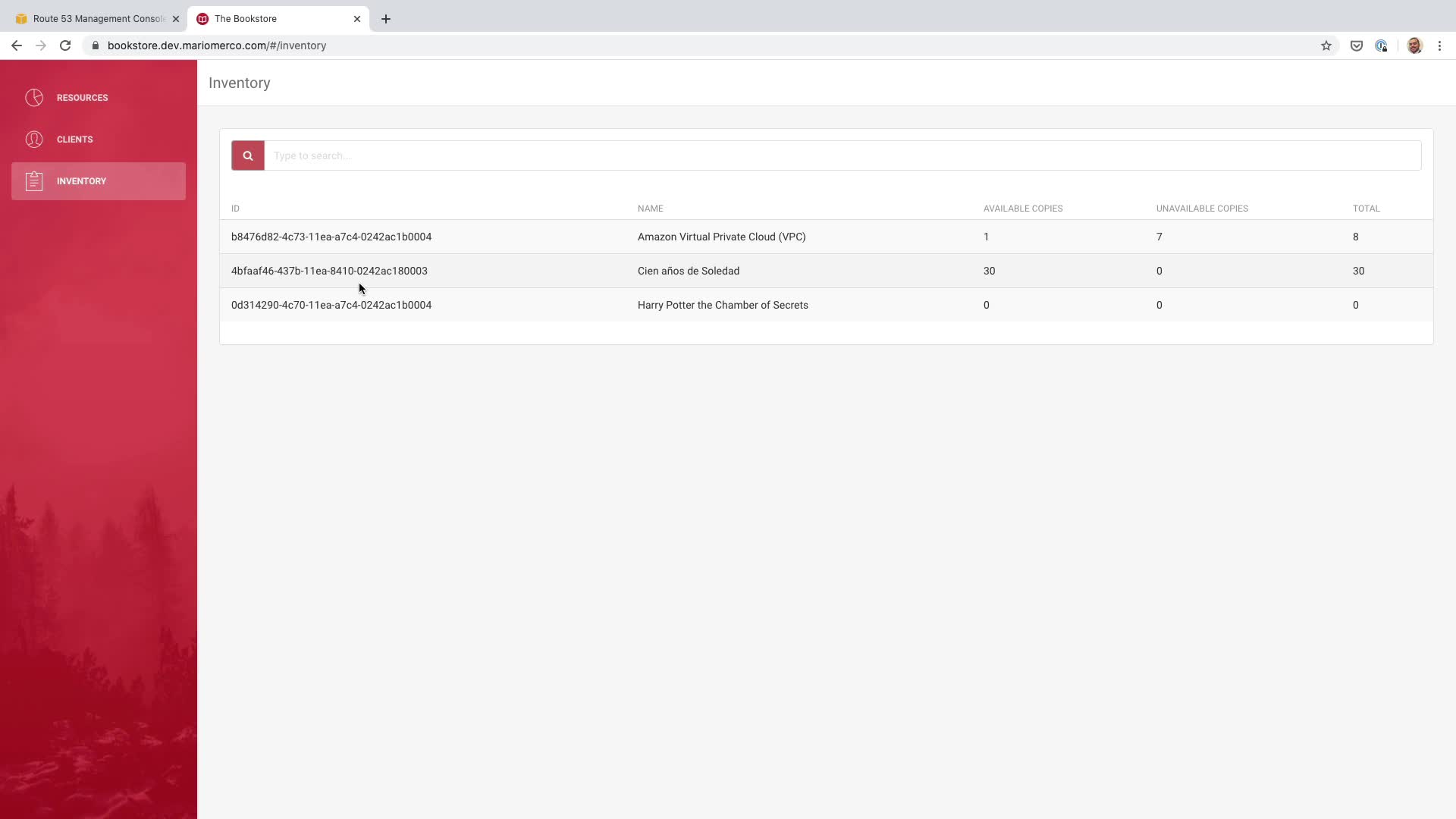Click the Type to search field
This screenshot has width=1456, height=819.
coord(842,155)
